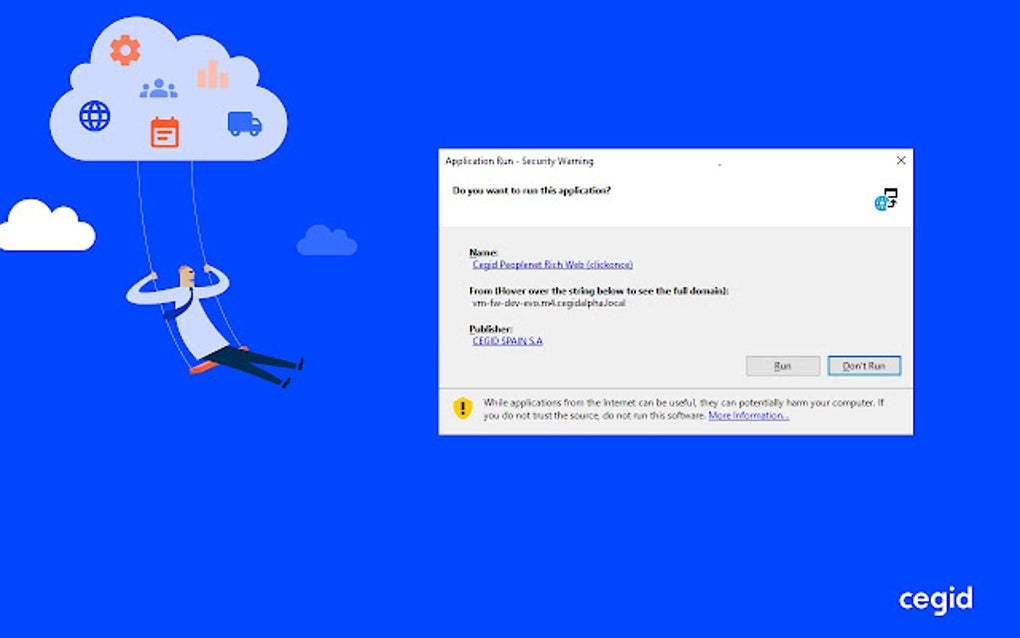The height and width of the screenshot is (638, 1020).
Task: Click the blue cloud near the dialog
Action: point(328,240)
